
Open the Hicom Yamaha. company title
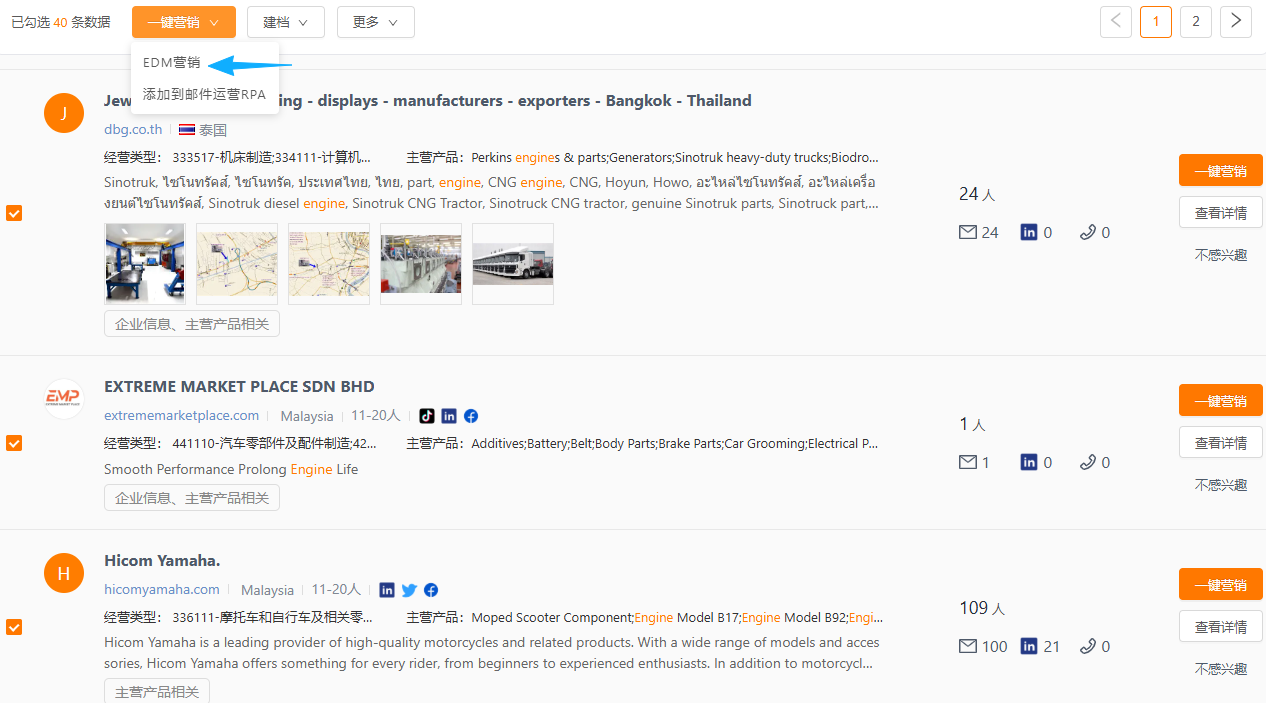pos(162,560)
